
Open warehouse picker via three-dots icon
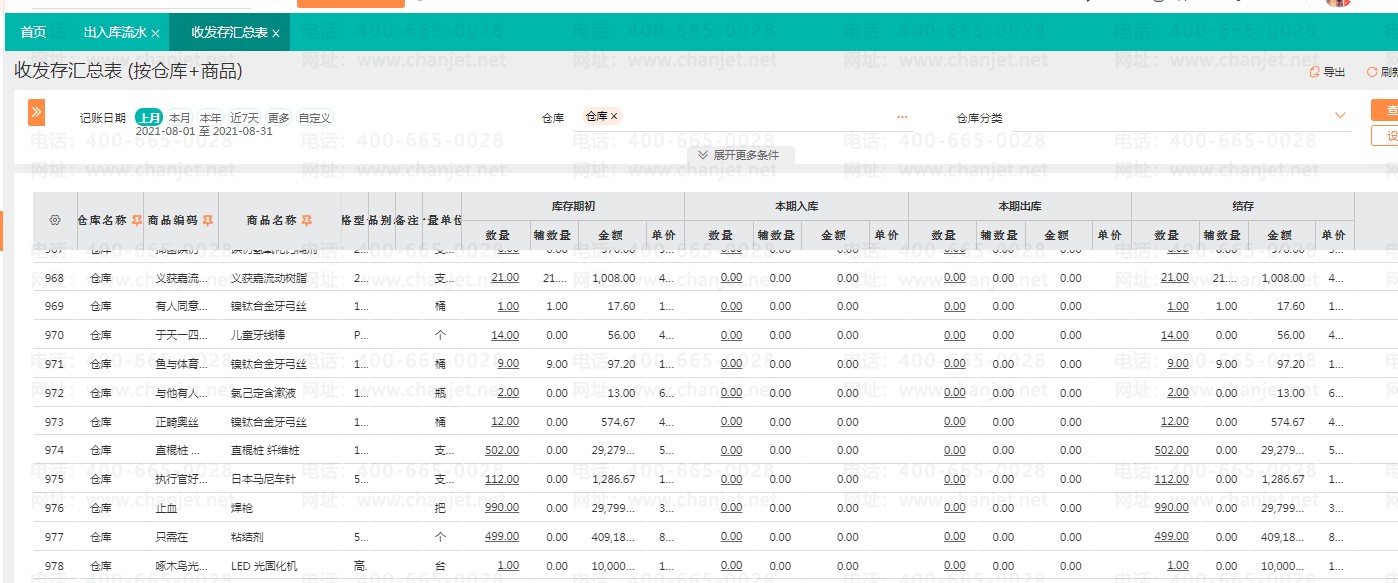coord(902,117)
